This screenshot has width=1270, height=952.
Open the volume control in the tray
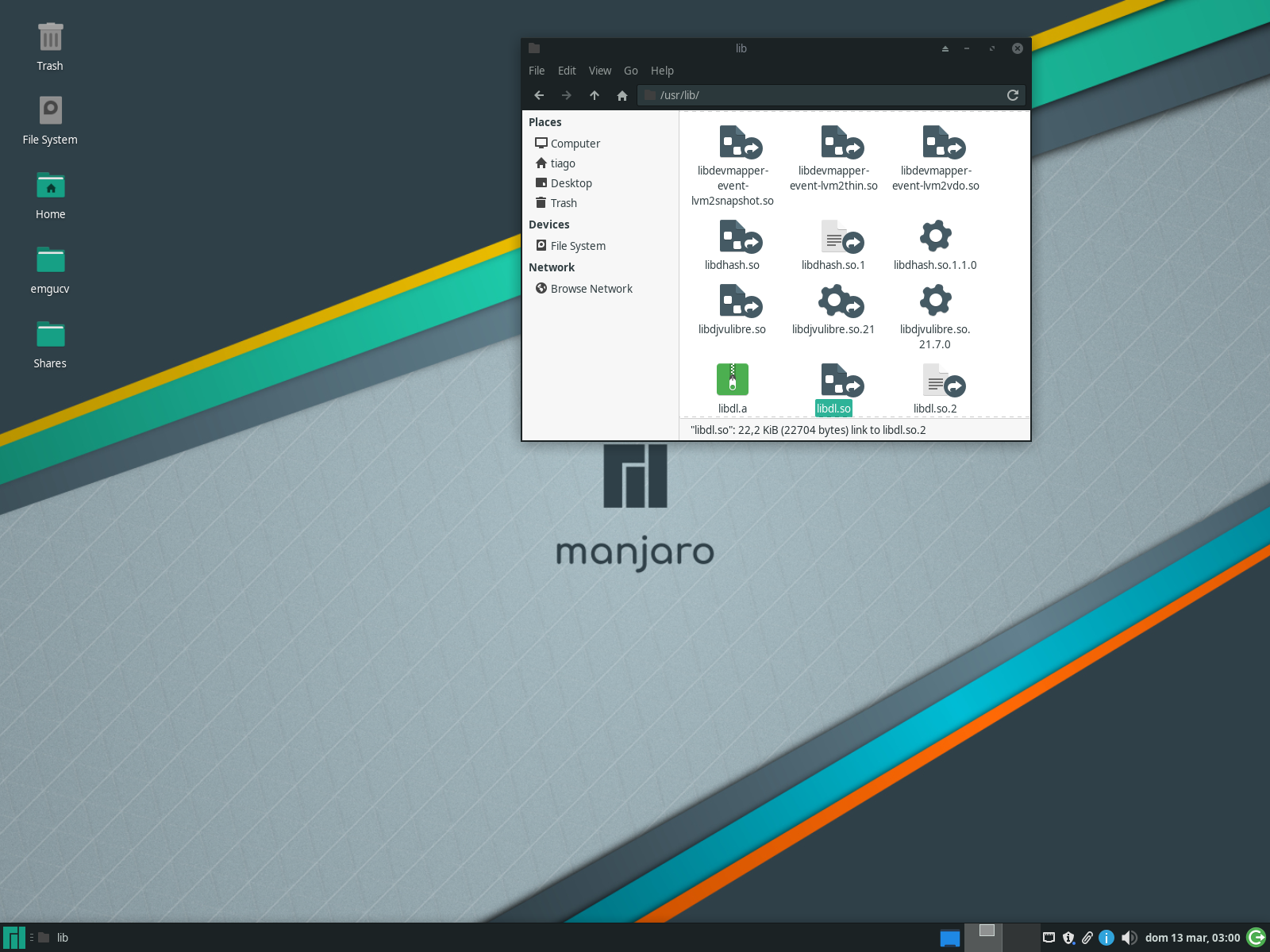click(1129, 938)
